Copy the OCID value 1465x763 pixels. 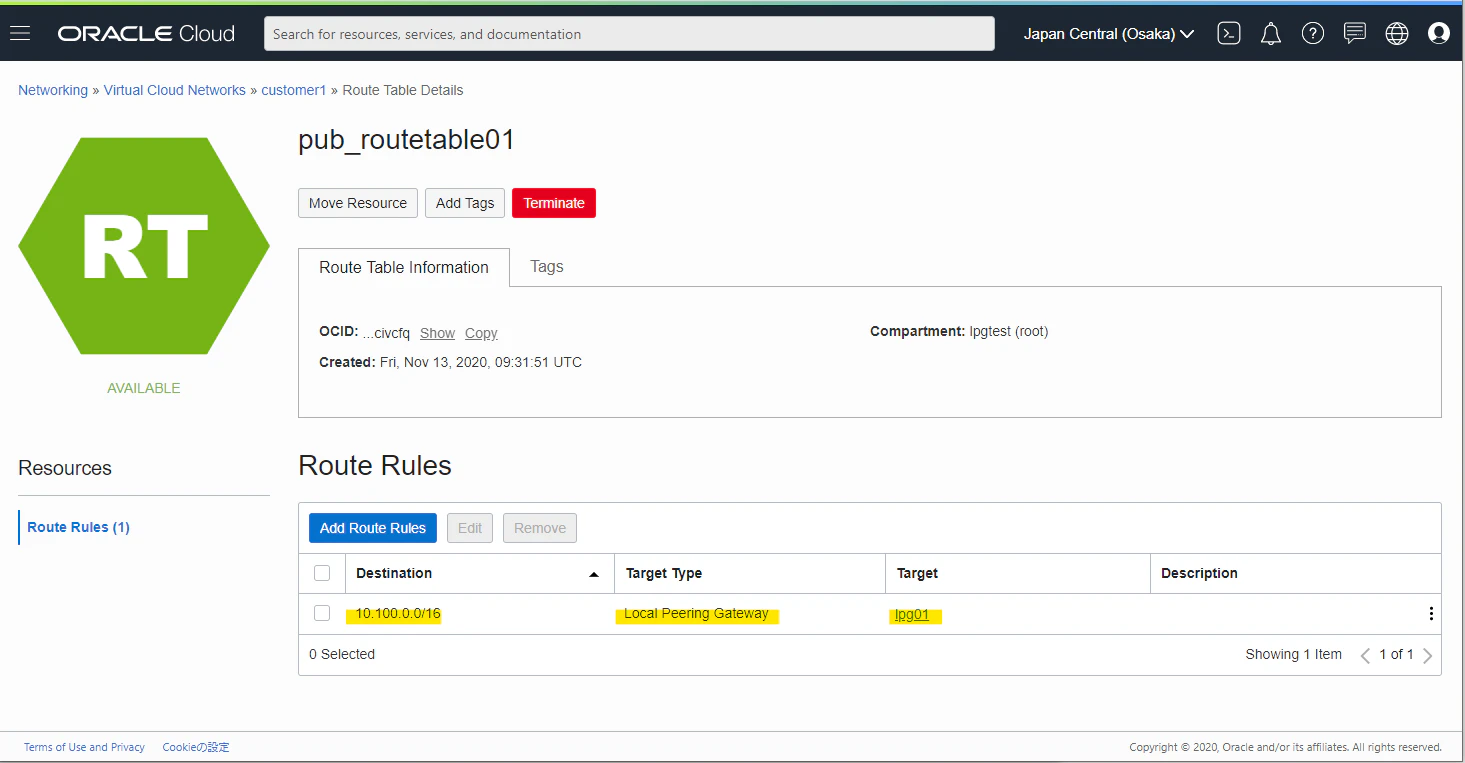(481, 333)
